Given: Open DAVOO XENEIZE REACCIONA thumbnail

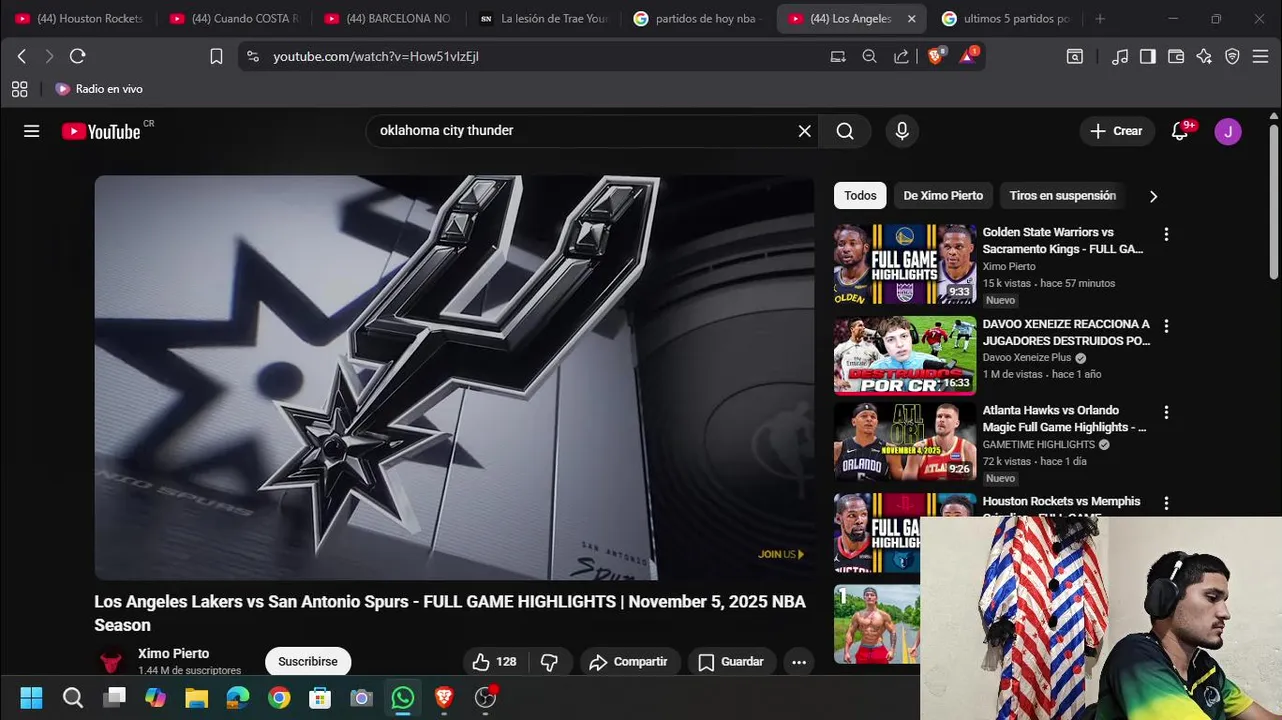Looking at the screenshot, I should (905, 356).
